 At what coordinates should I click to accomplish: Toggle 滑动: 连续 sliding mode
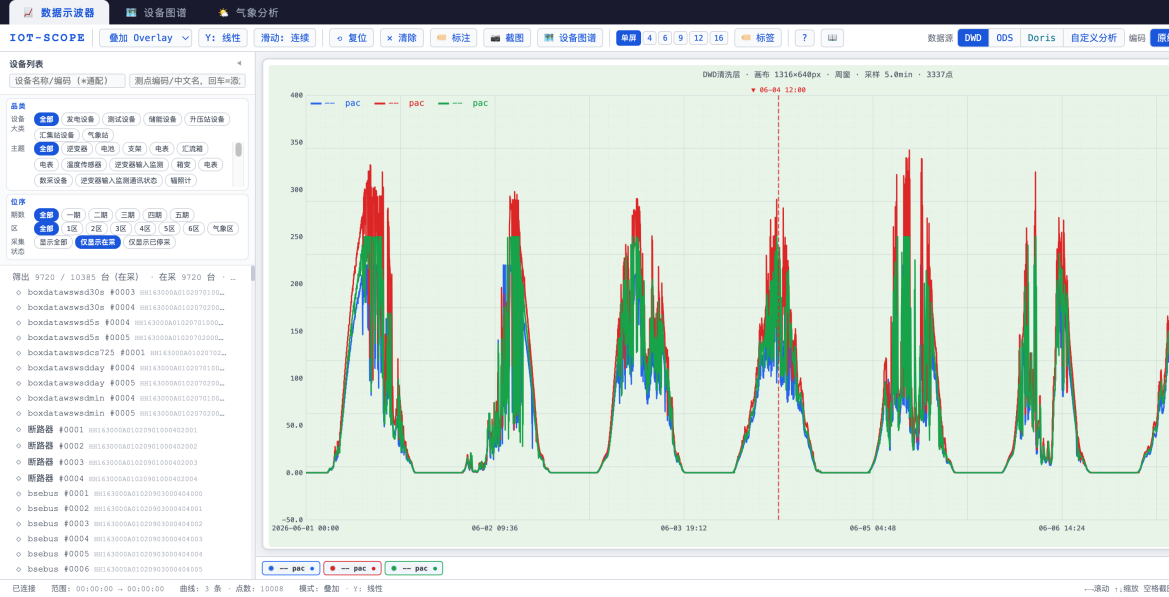click(x=285, y=38)
